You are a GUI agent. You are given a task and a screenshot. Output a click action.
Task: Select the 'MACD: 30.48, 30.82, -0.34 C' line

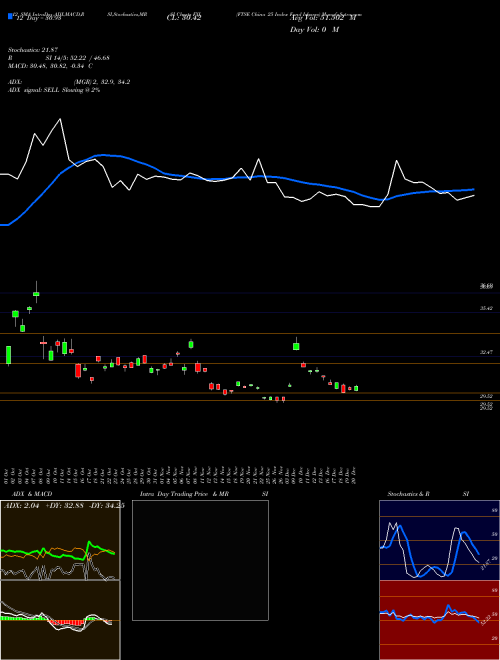coord(50,66)
